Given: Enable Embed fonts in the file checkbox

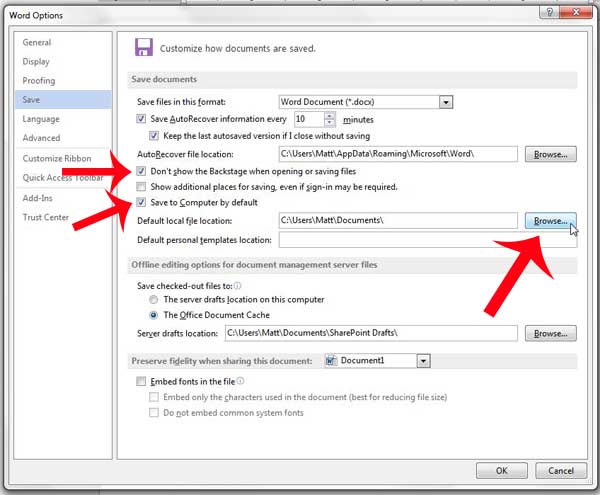Looking at the screenshot, I should pos(141,381).
